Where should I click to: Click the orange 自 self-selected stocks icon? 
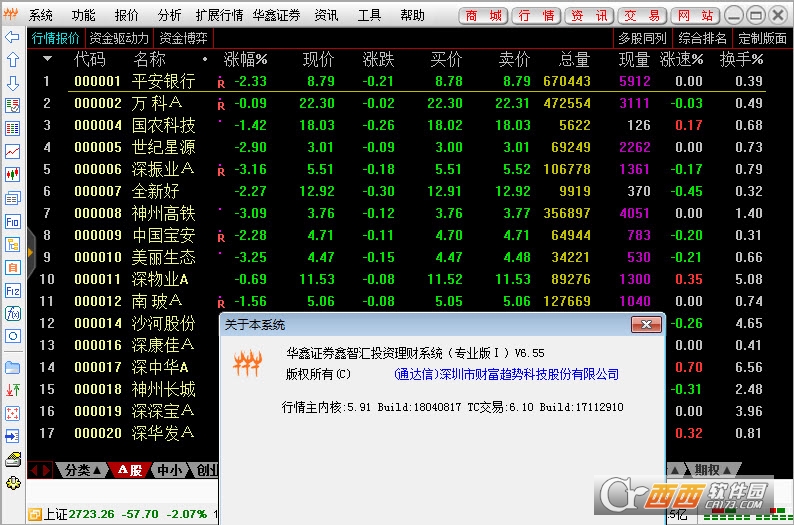[x=12, y=267]
